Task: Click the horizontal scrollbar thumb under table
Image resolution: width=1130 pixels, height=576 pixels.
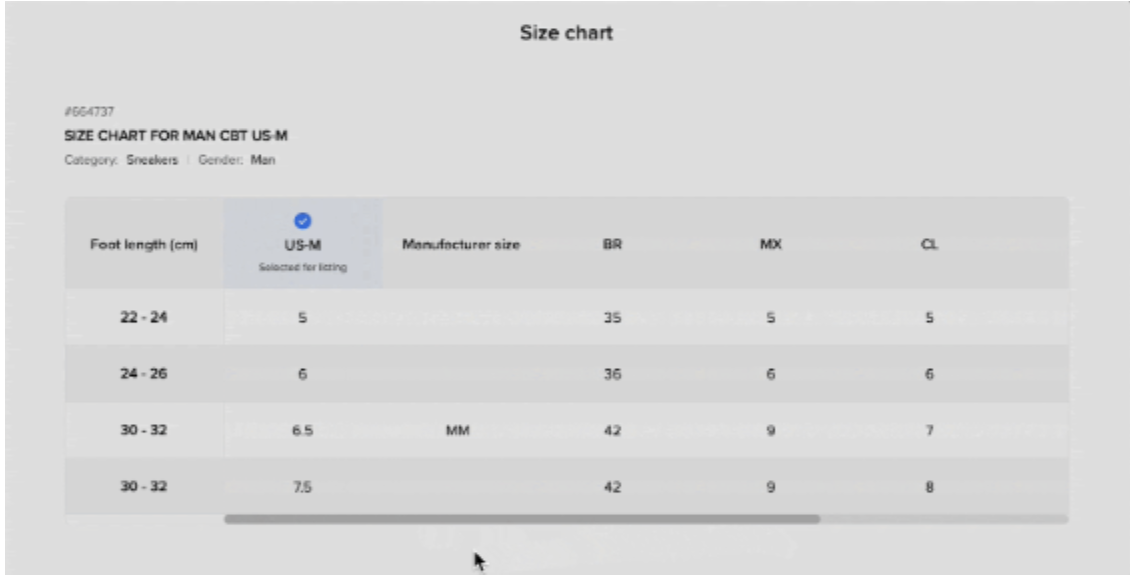Action: pos(522,519)
